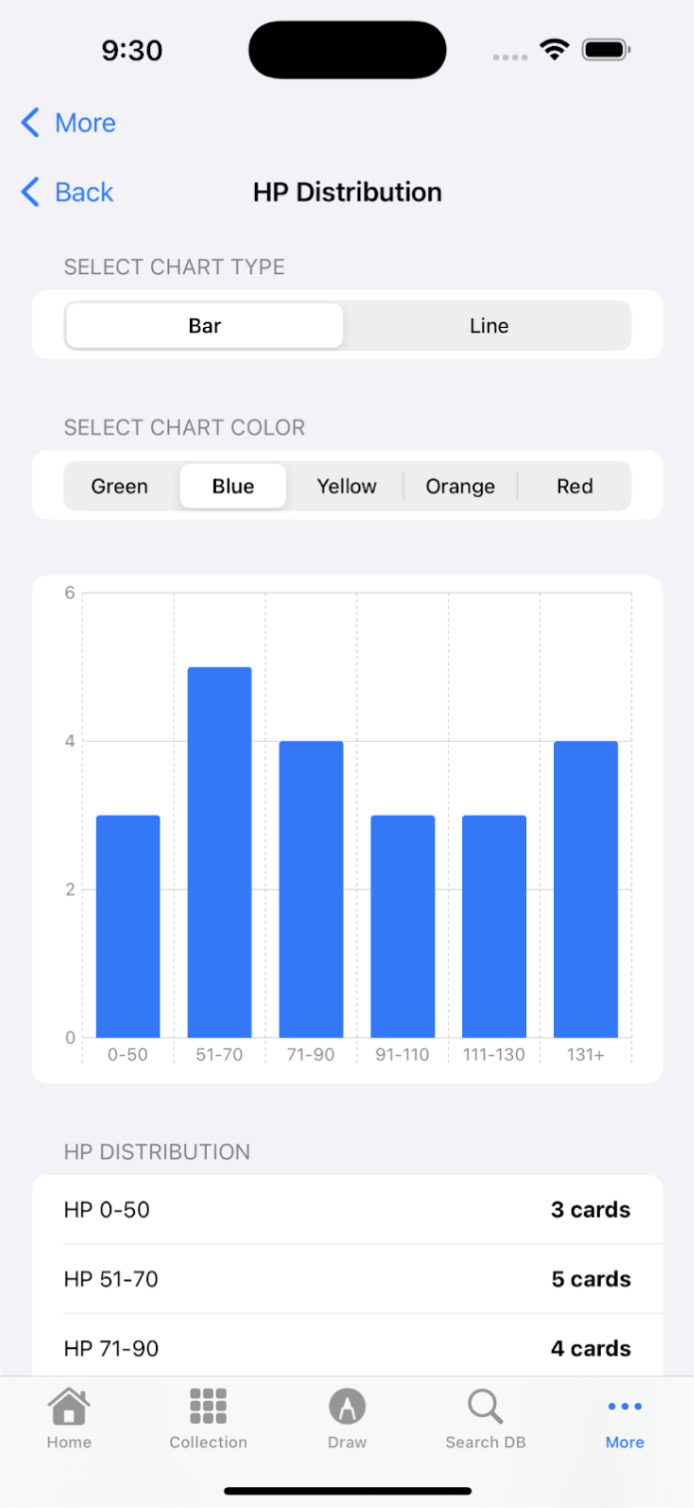The image size is (694, 1508).
Task: Switch to the Home tab
Action: [68, 1420]
